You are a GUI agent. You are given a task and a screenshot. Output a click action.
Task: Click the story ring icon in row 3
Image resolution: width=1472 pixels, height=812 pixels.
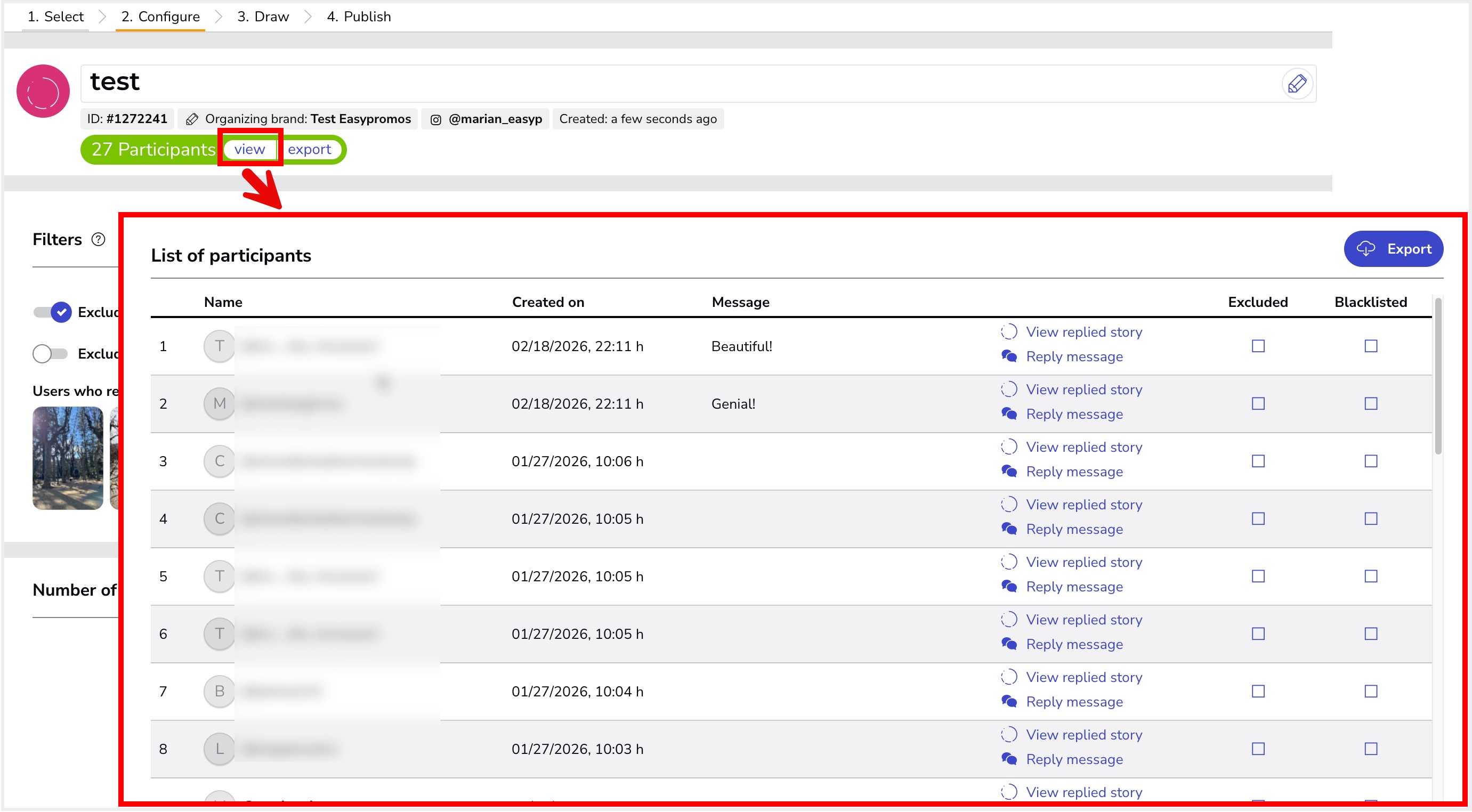pyautogui.click(x=1008, y=447)
